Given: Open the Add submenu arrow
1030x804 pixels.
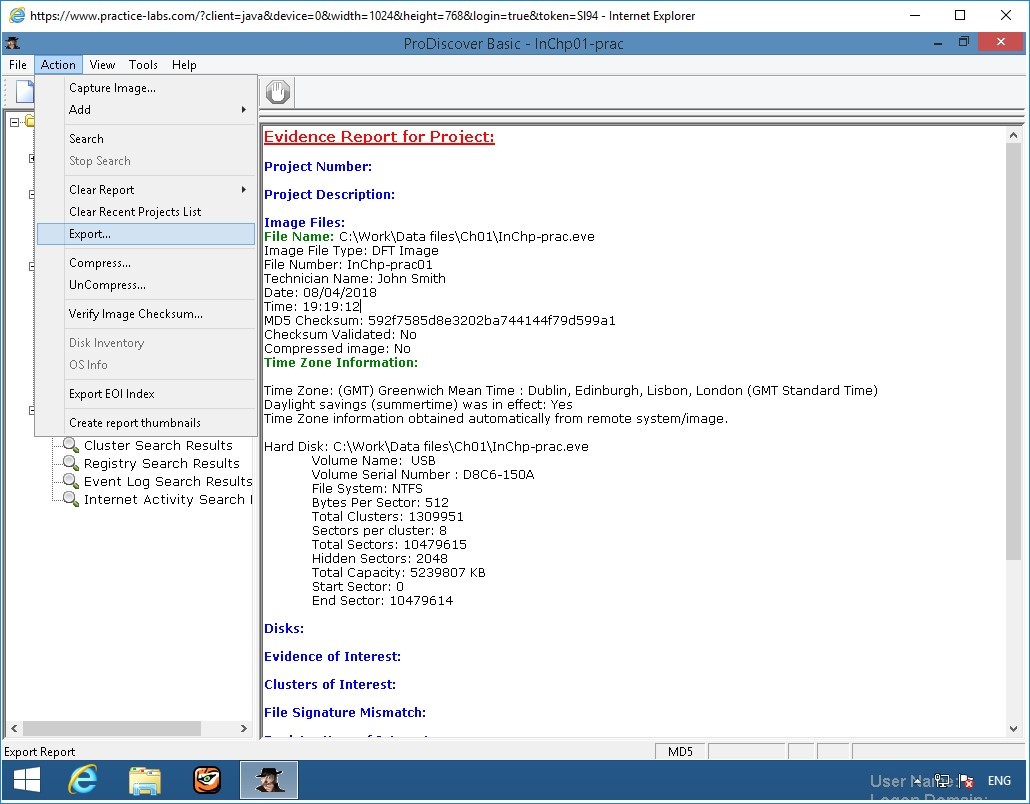Looking at the screenshot, I should (244, 110).
